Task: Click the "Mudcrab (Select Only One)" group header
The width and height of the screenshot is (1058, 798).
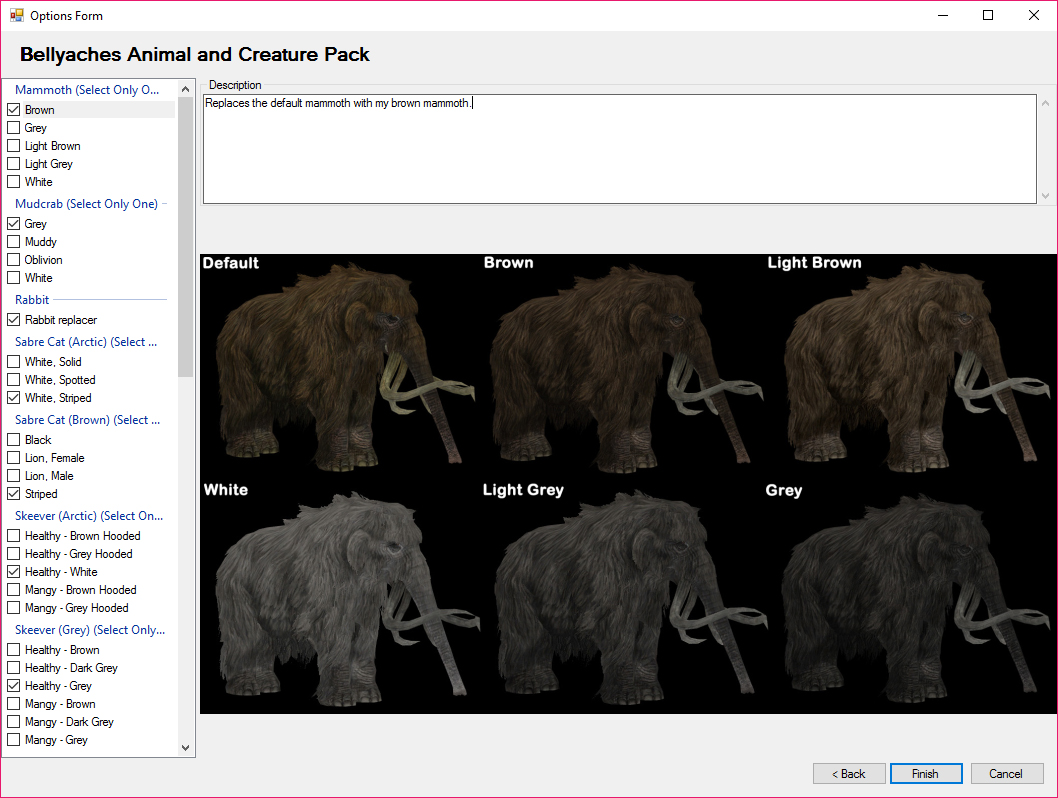Action: 86,204
